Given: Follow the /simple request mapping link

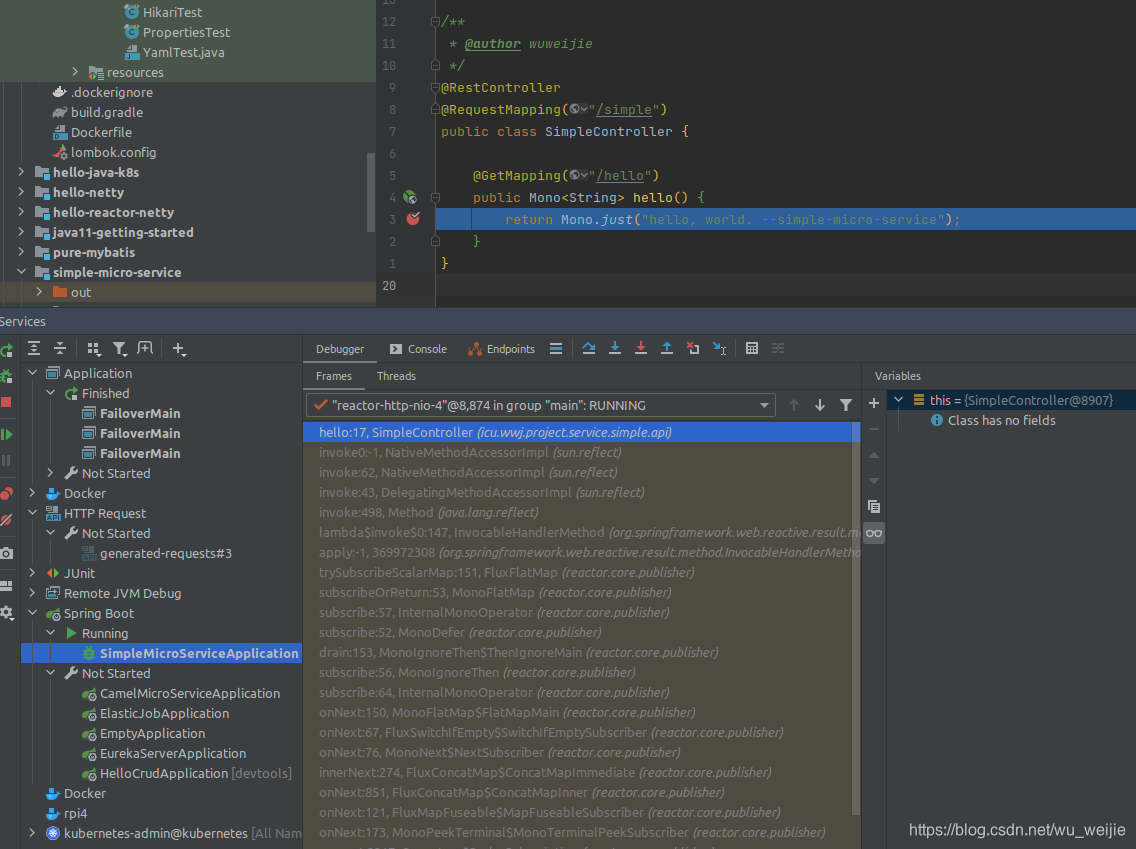Looking at the screenshot, I should coord(624,109).
